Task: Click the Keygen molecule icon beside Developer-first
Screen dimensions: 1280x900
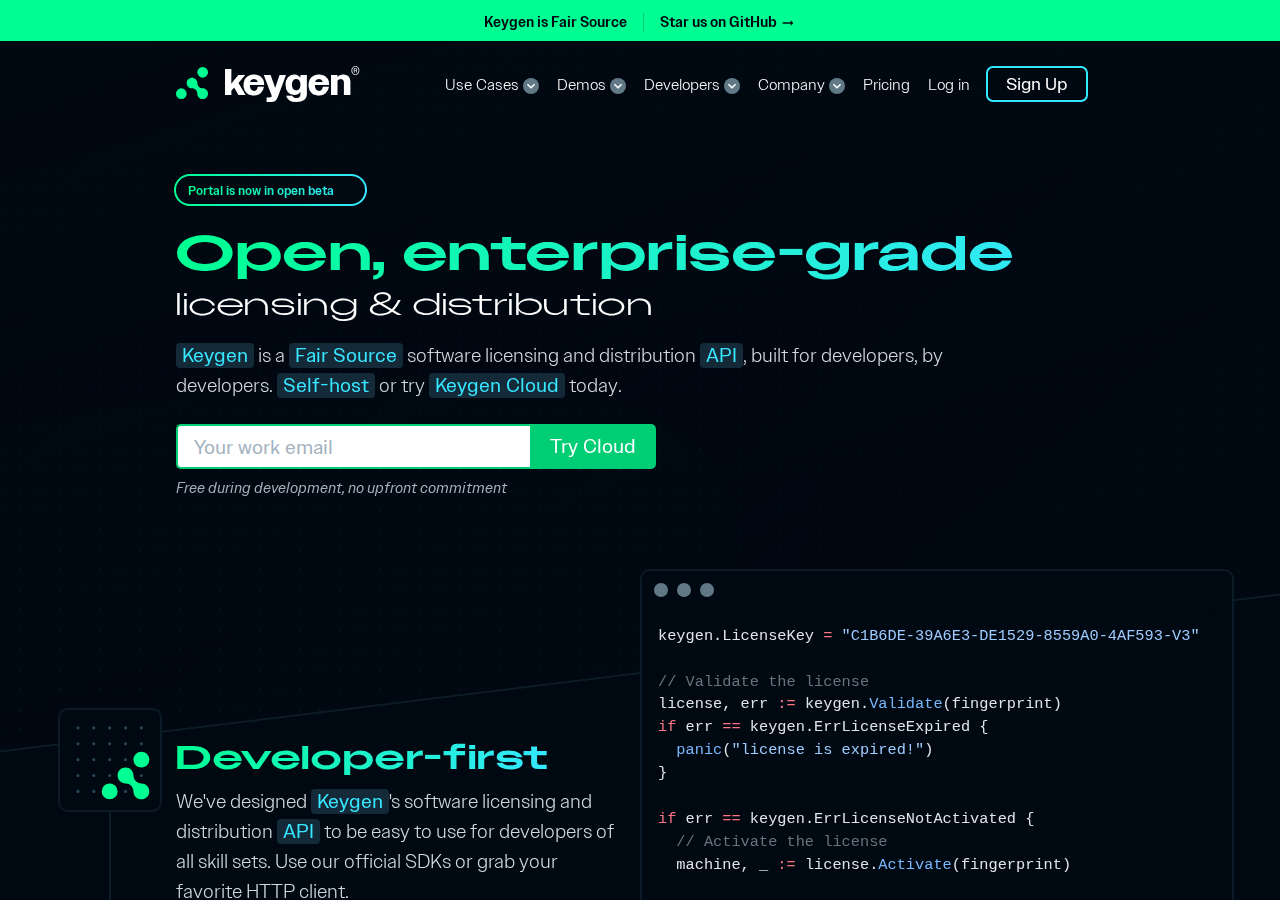Action: click(x=126, y=776)
